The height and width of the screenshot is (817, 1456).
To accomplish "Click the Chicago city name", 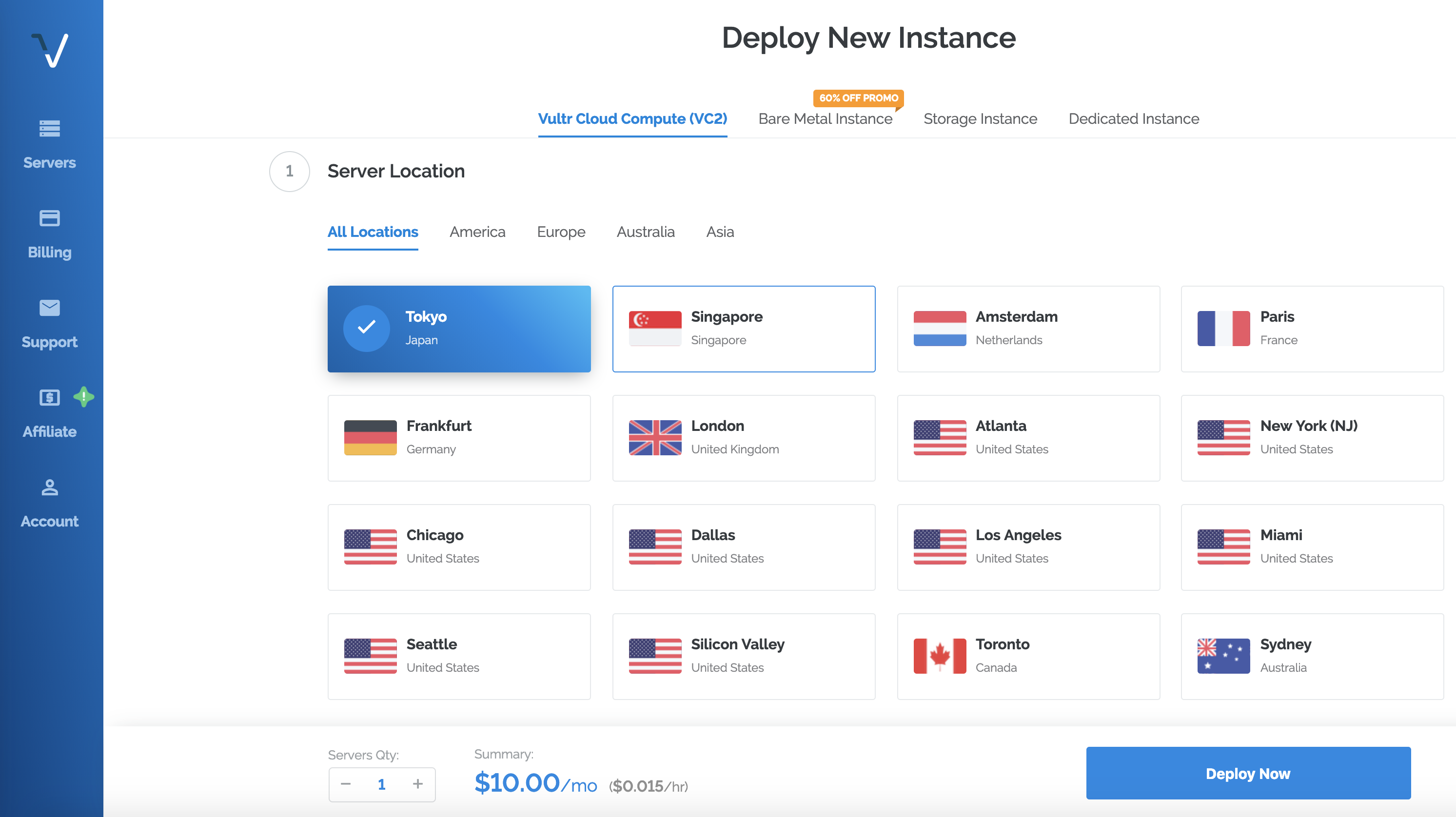I will click(x=434, y=534).
